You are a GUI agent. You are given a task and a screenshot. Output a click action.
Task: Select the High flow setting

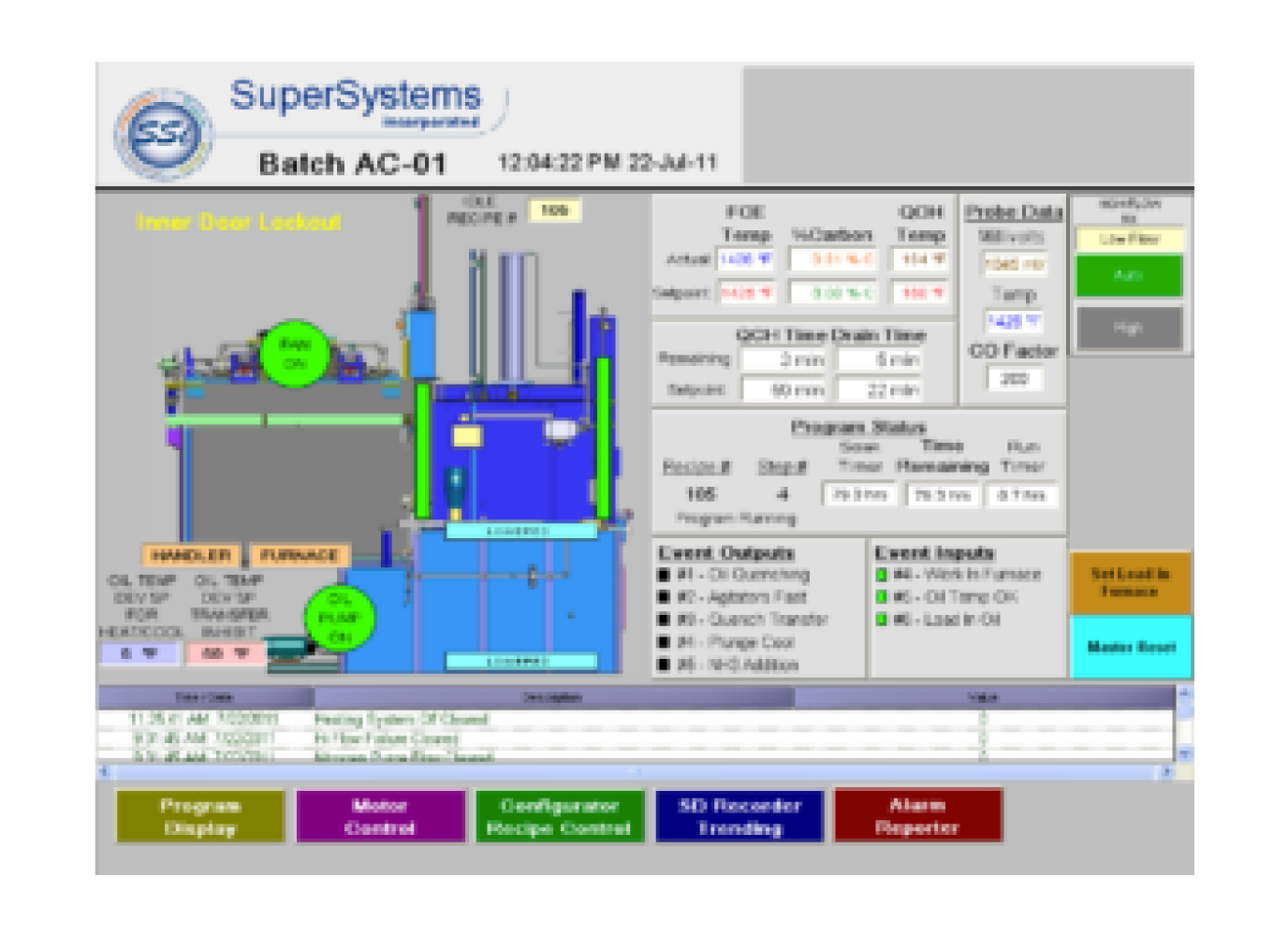(x=1128, y=327)
